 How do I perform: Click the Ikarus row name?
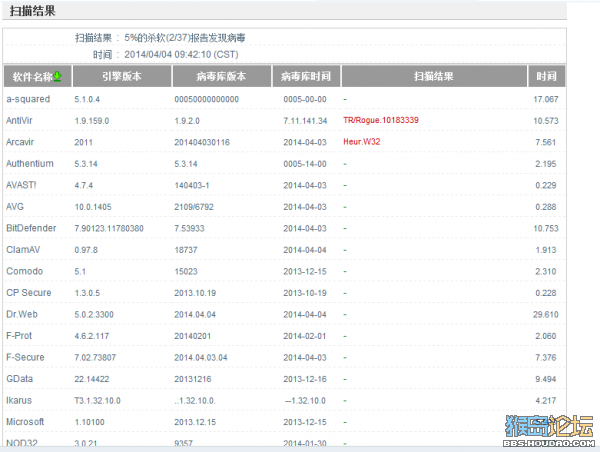point(19,400)
